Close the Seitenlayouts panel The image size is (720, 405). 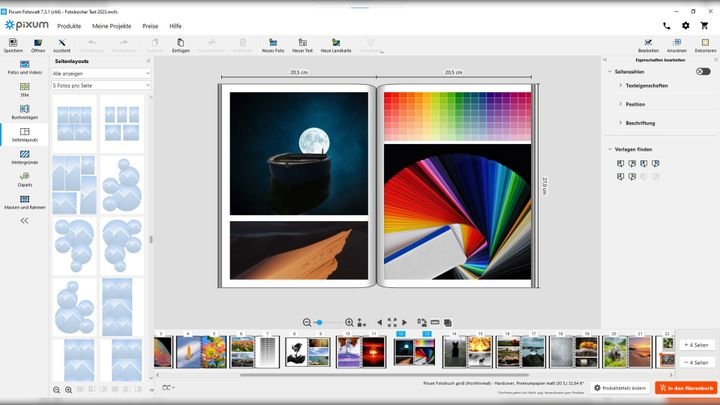click(148, 61)
